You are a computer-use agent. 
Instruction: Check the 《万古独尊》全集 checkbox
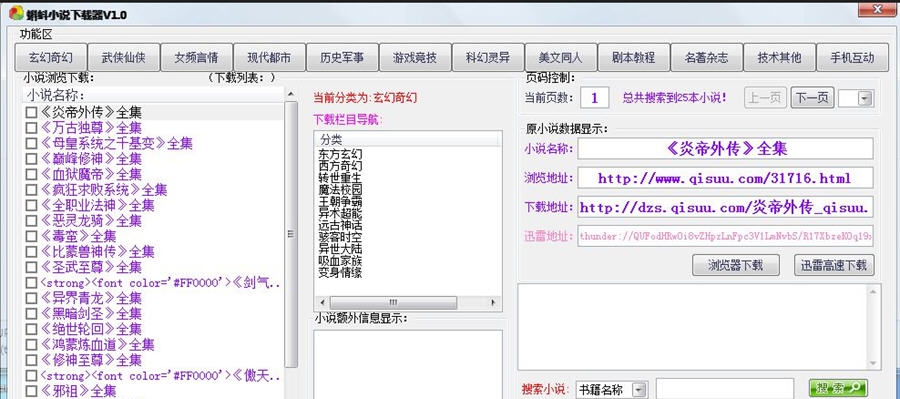[31, 128]
